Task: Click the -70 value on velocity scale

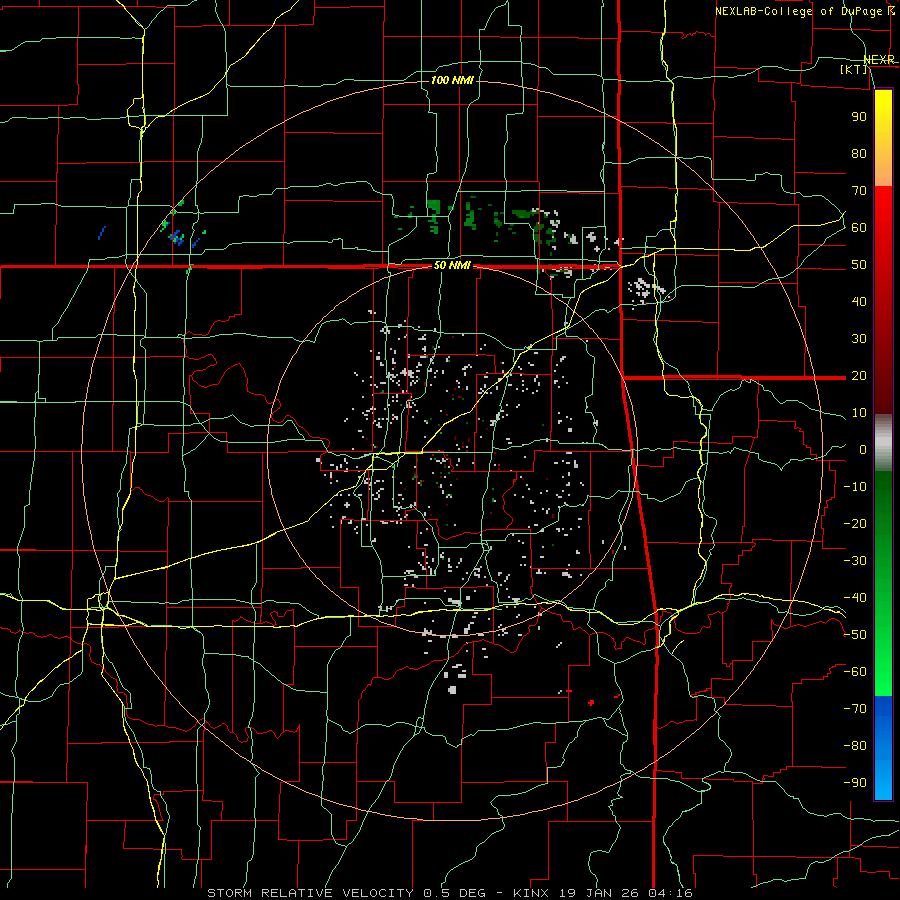Action: pos(855,709)
